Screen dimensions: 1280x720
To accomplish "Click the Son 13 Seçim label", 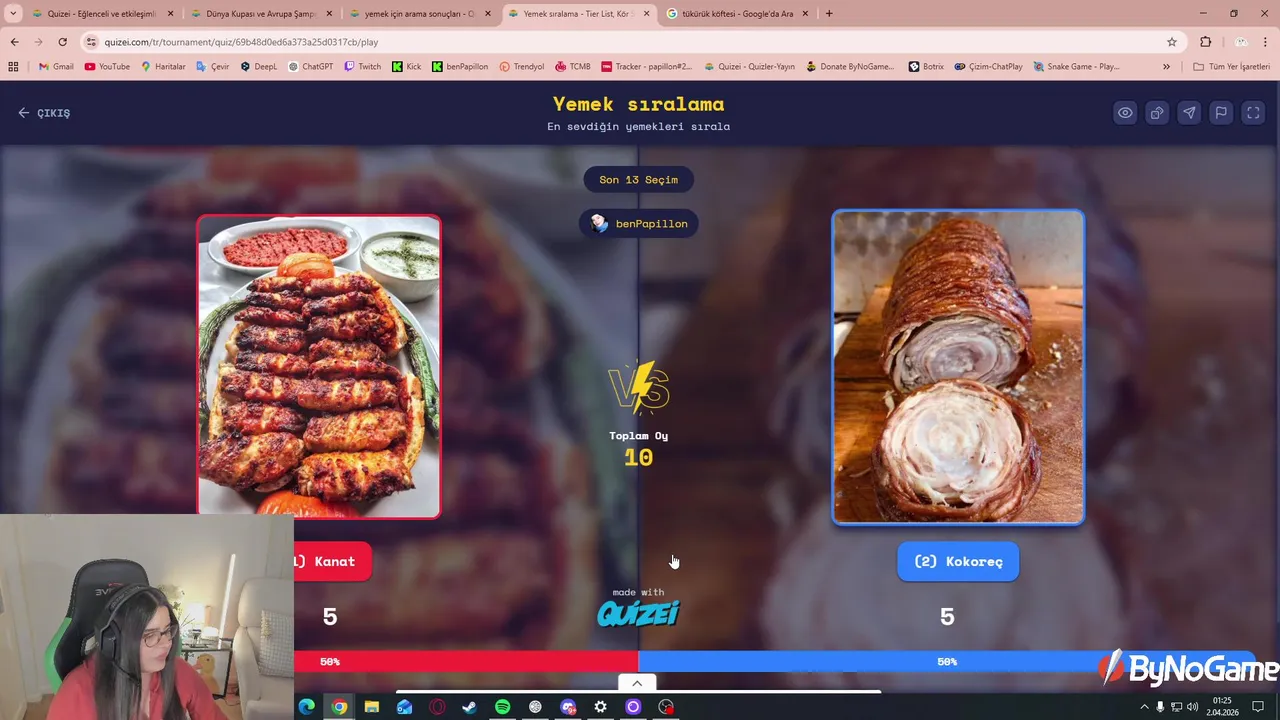I will pyautogui.click(x=638, y=180).
